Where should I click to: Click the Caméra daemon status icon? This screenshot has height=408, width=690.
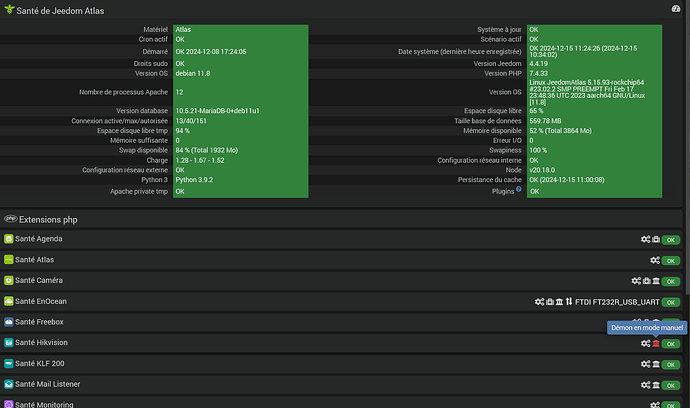tap(656, 281)
